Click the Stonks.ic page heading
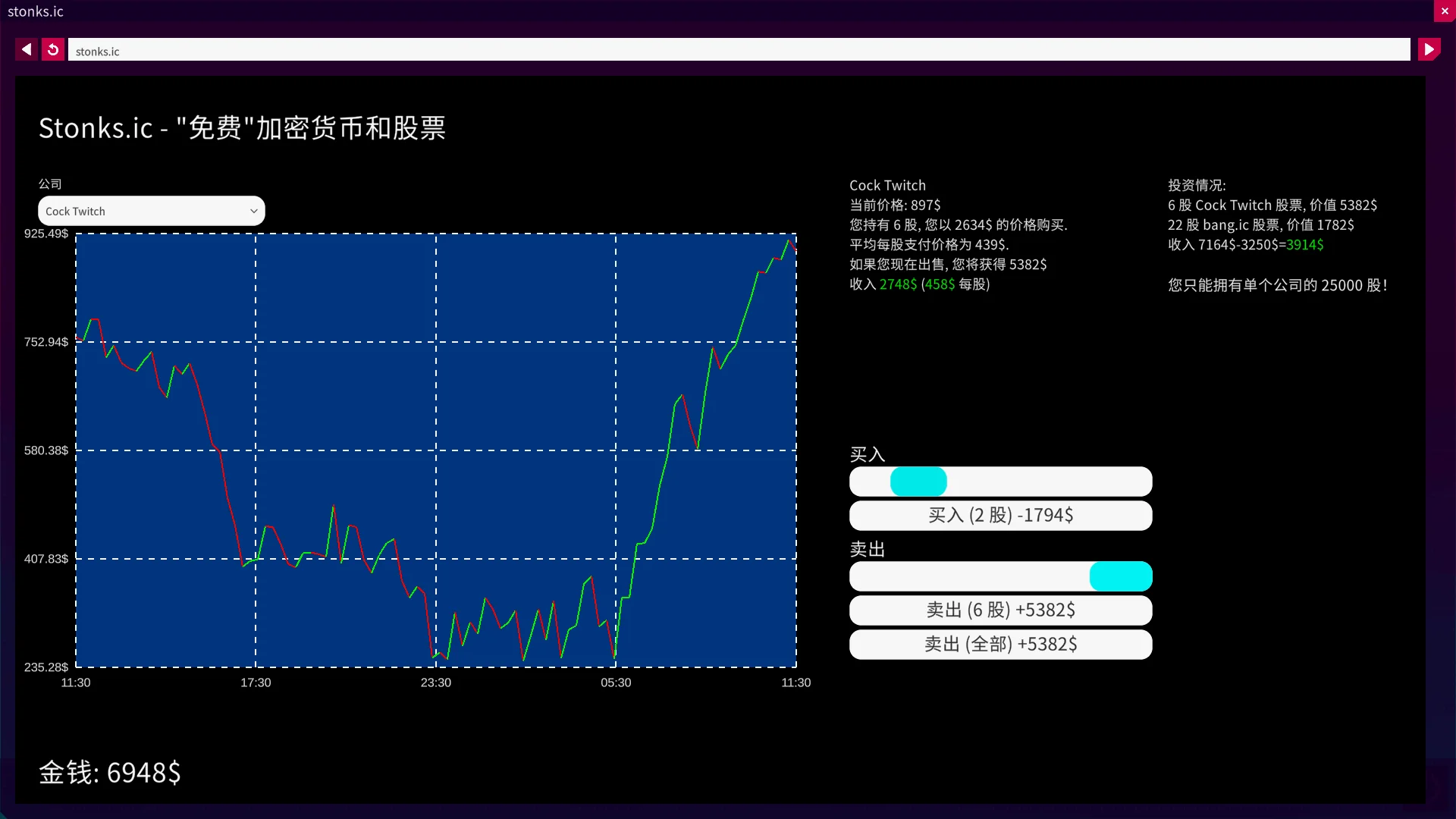The image size is (1456, 819). (242, 128)
